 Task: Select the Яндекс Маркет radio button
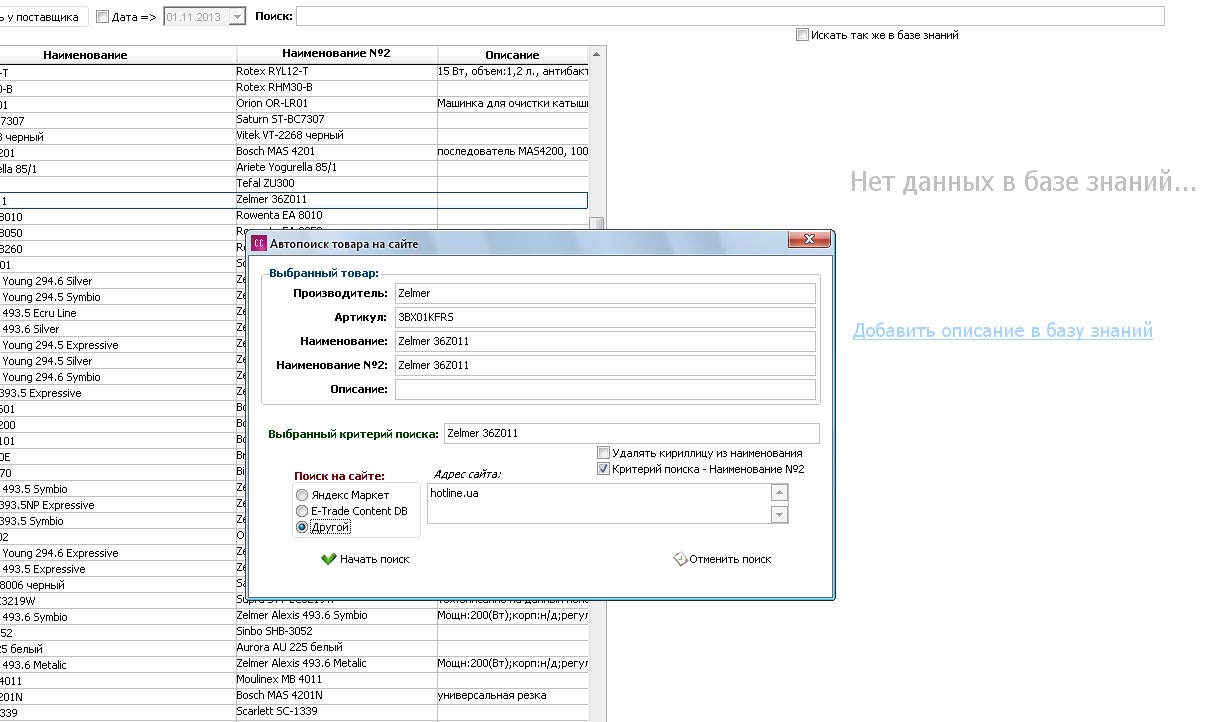tap(302, 495)
